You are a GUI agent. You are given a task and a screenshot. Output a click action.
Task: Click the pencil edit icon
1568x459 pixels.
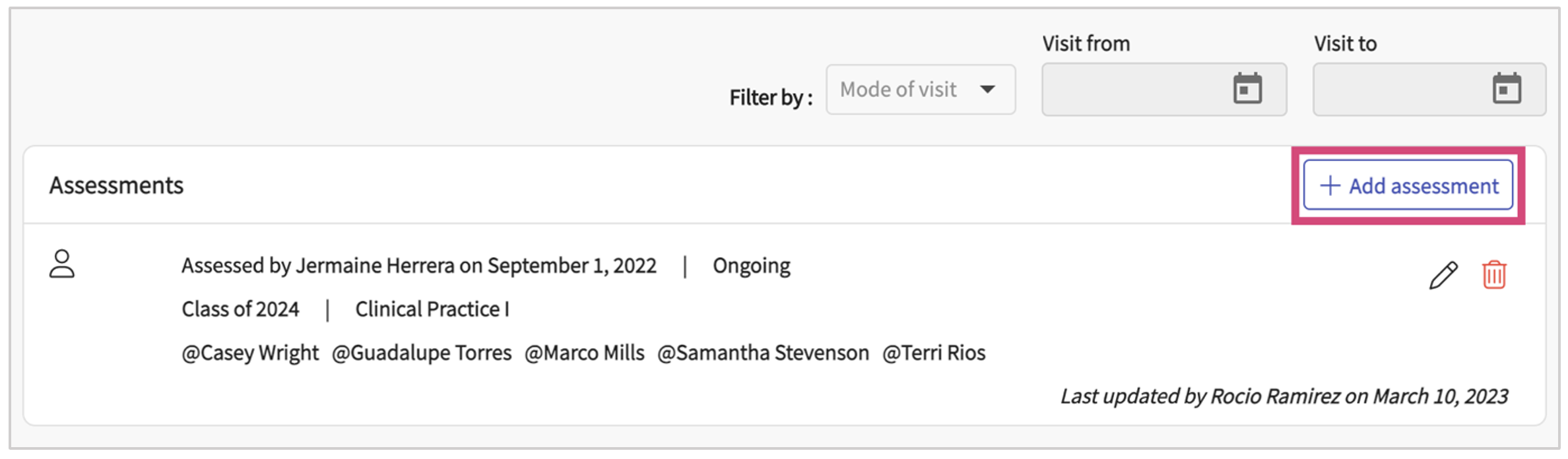pos(1443,275)
